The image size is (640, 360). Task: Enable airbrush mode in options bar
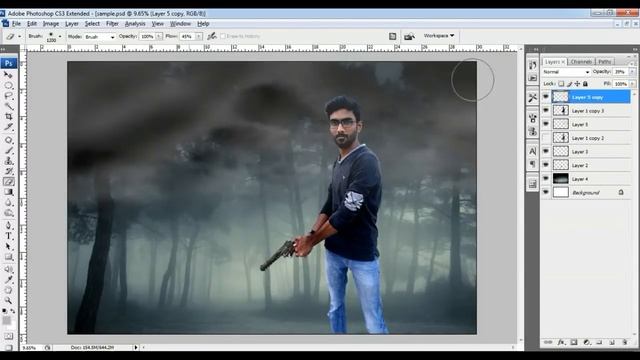click(212, 36)
